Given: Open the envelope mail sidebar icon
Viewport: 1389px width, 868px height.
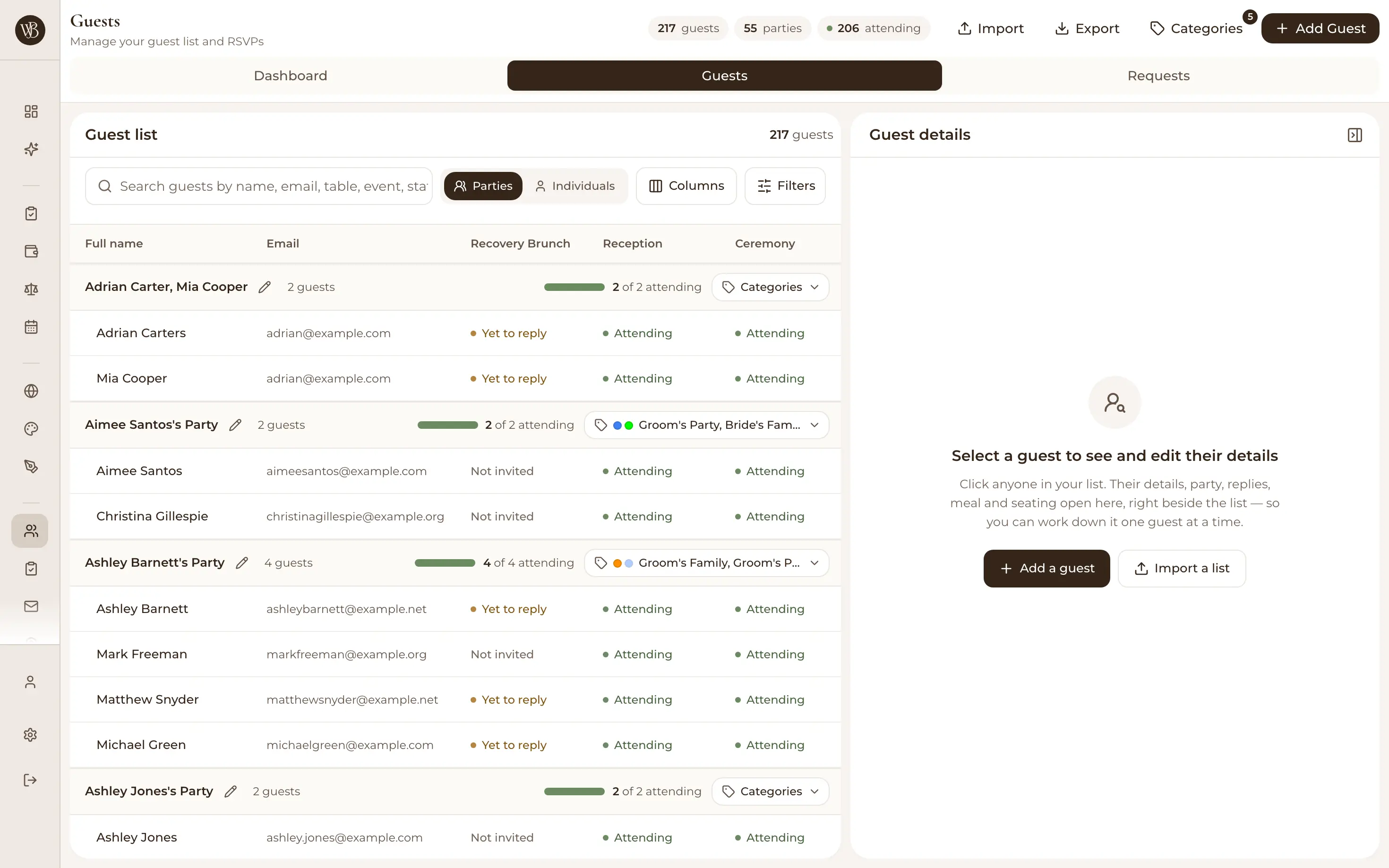Looking at the screenshot, I should [31, 606].
